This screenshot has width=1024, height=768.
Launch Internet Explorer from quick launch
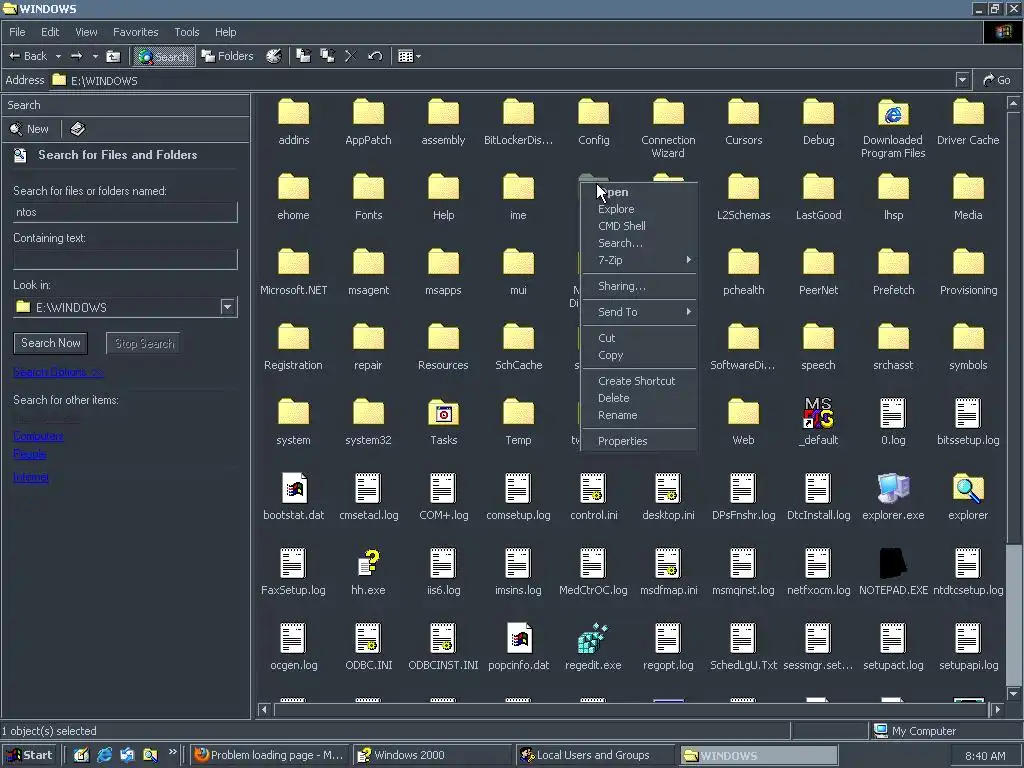pos(104,755)
